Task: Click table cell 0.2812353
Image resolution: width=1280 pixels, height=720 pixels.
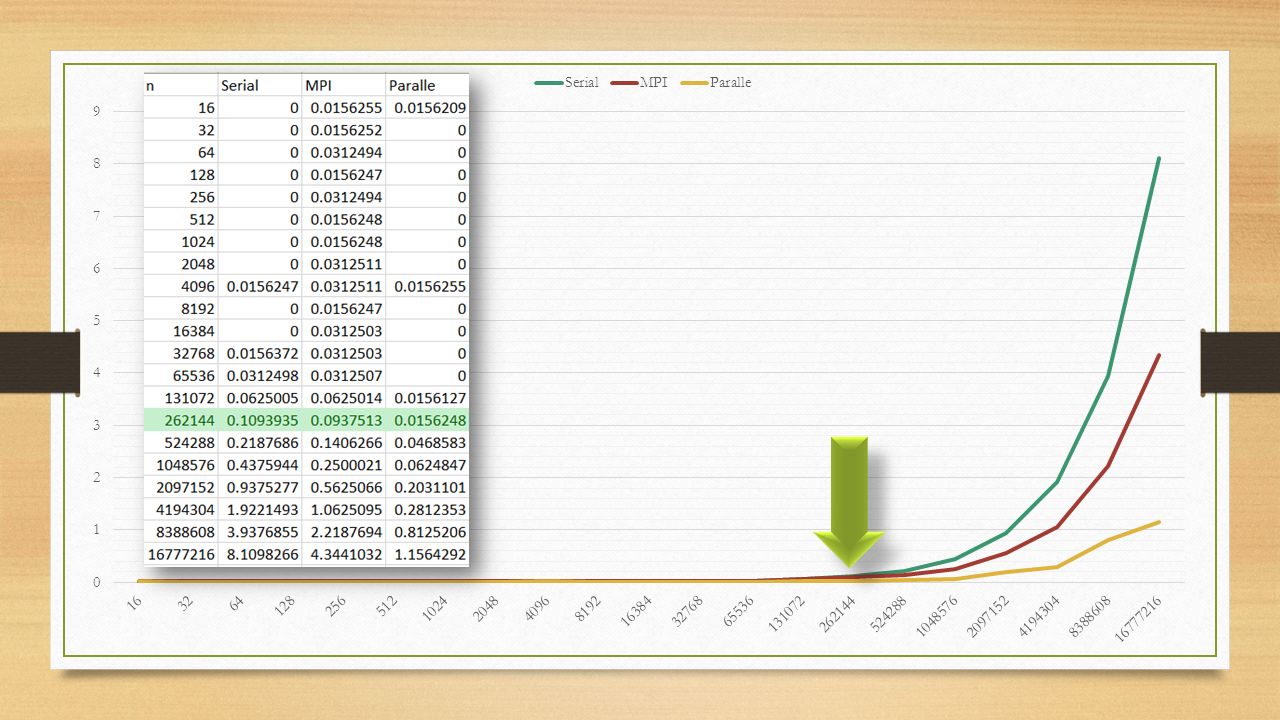Action: (430, 510)
